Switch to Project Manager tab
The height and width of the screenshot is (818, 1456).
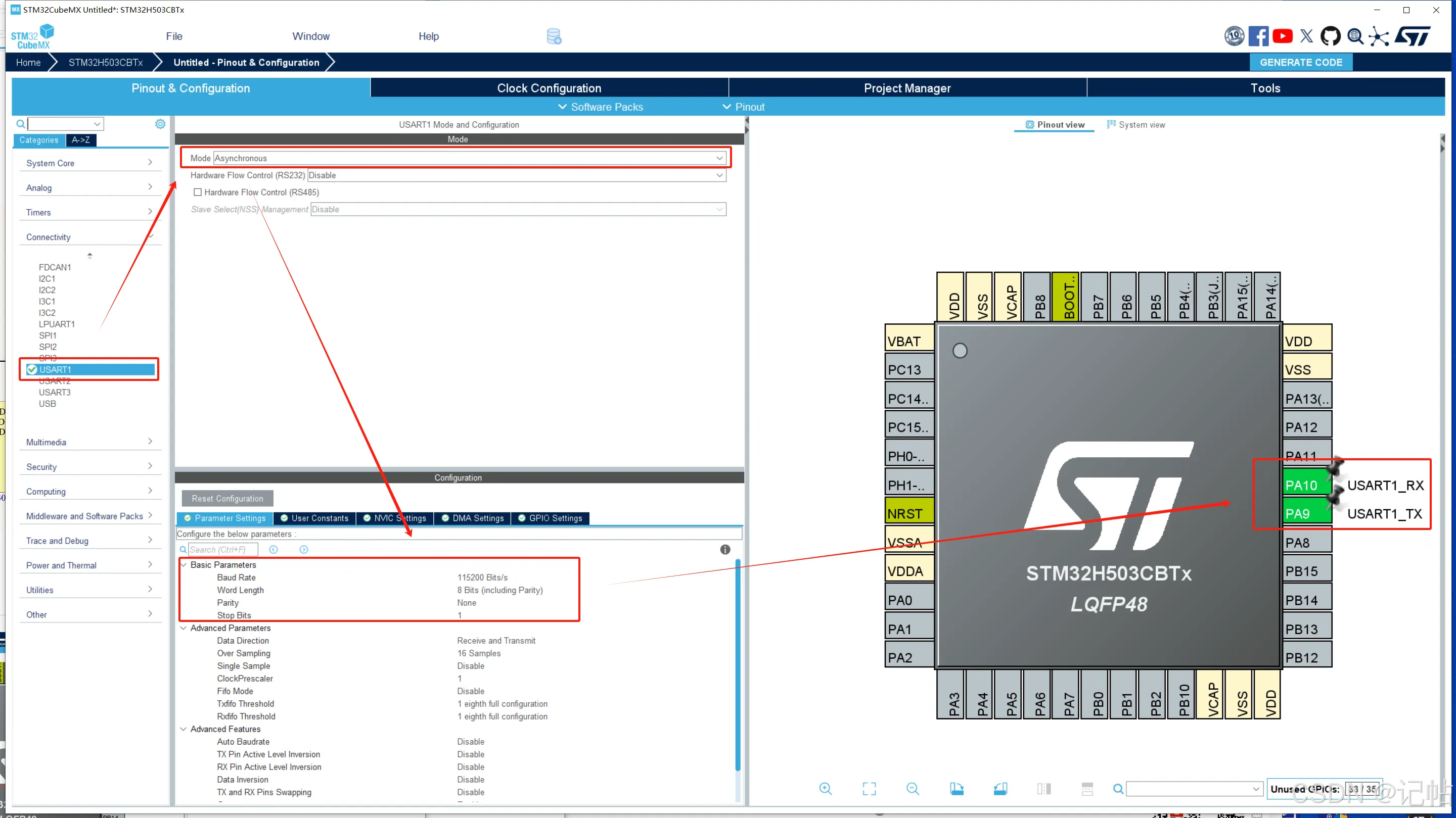pyautogui.click(x=907, y=87)
